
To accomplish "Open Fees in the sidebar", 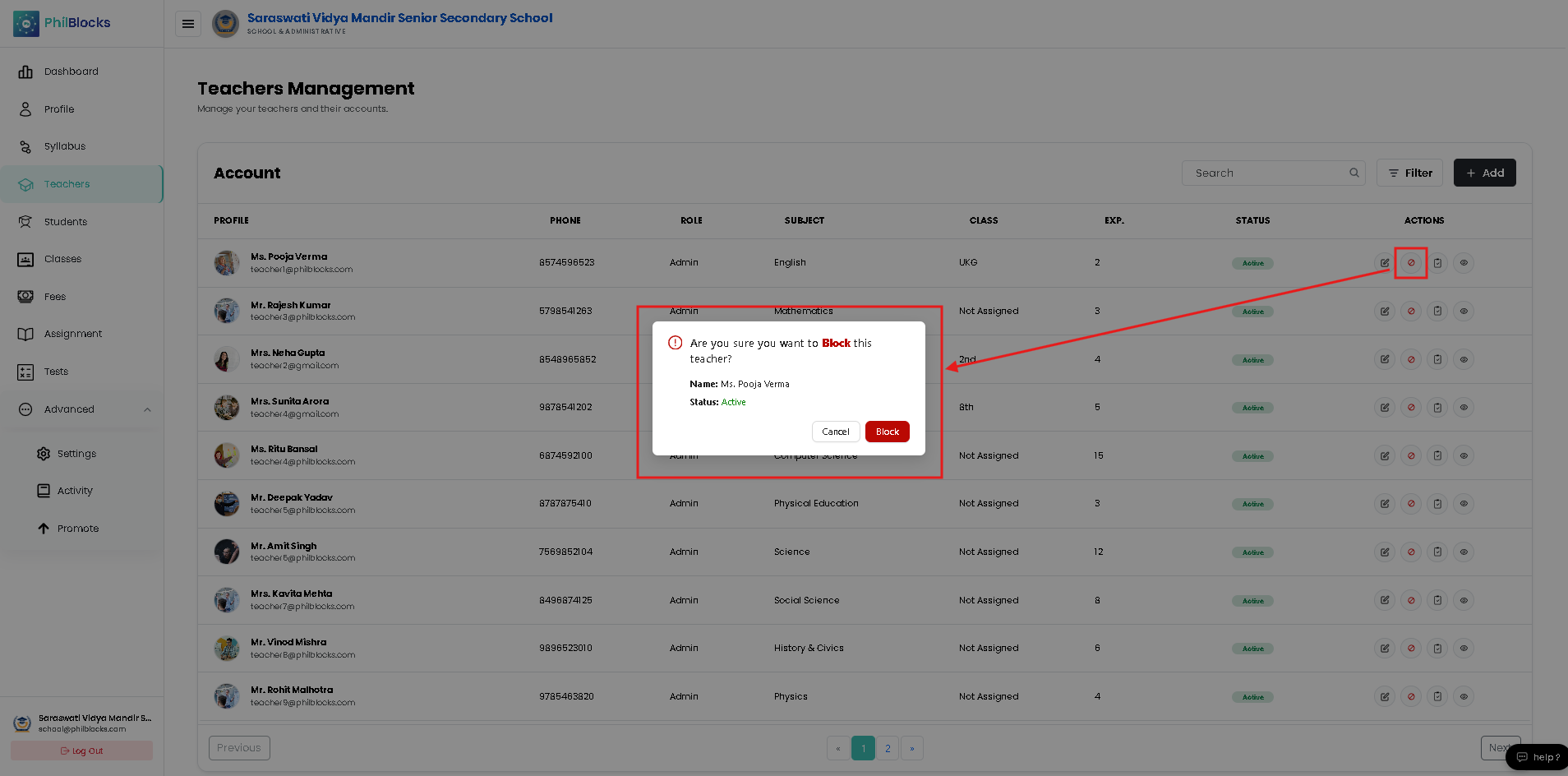I will click(x=81, y=297).
